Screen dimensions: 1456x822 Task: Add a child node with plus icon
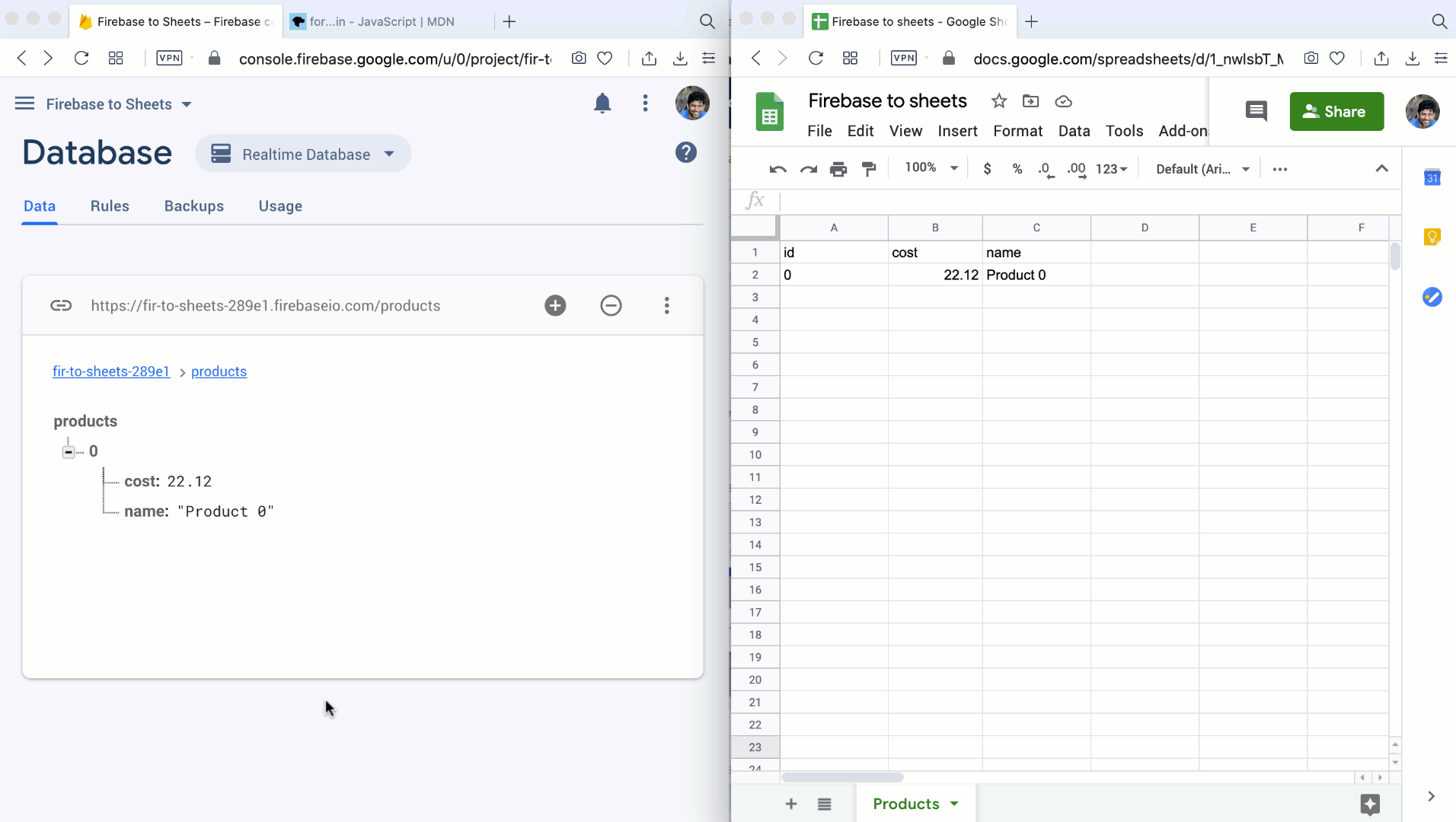[555, 306]
